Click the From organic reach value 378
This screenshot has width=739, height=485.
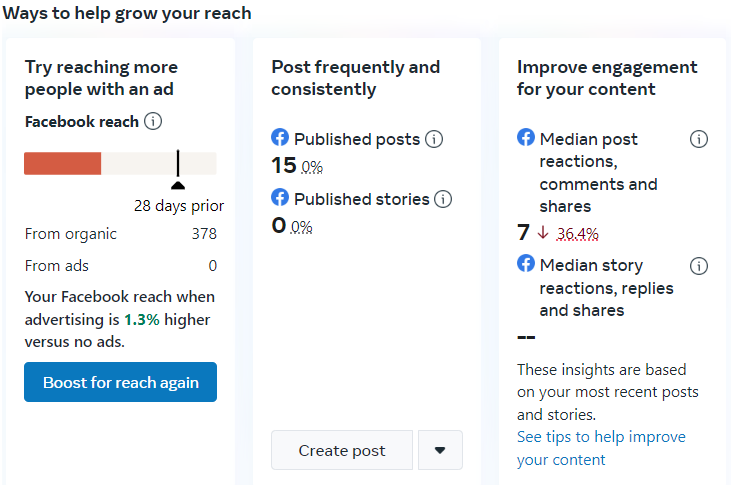click(204, 234)
